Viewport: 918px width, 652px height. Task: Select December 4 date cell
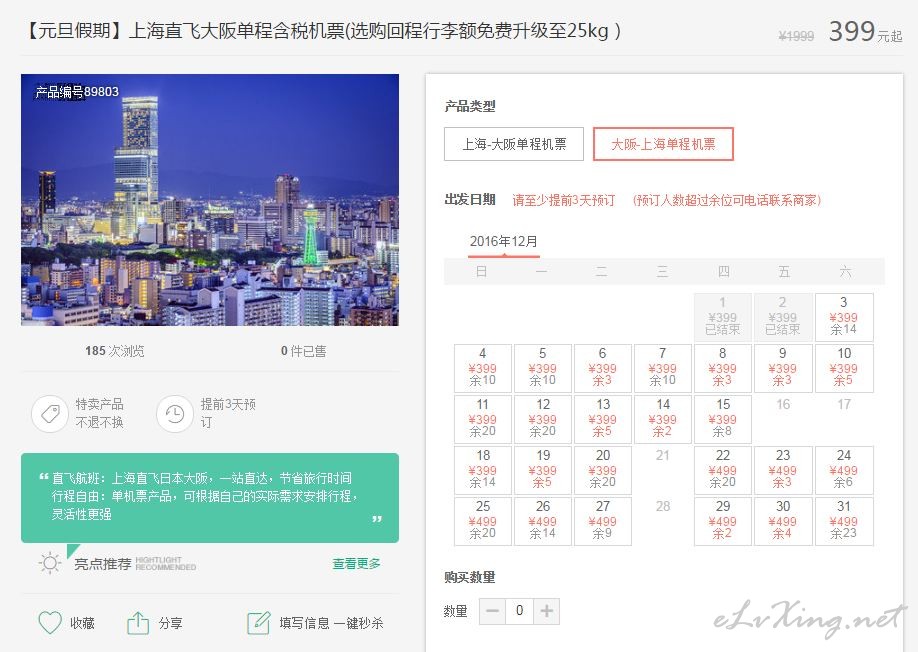click(482, 368)
